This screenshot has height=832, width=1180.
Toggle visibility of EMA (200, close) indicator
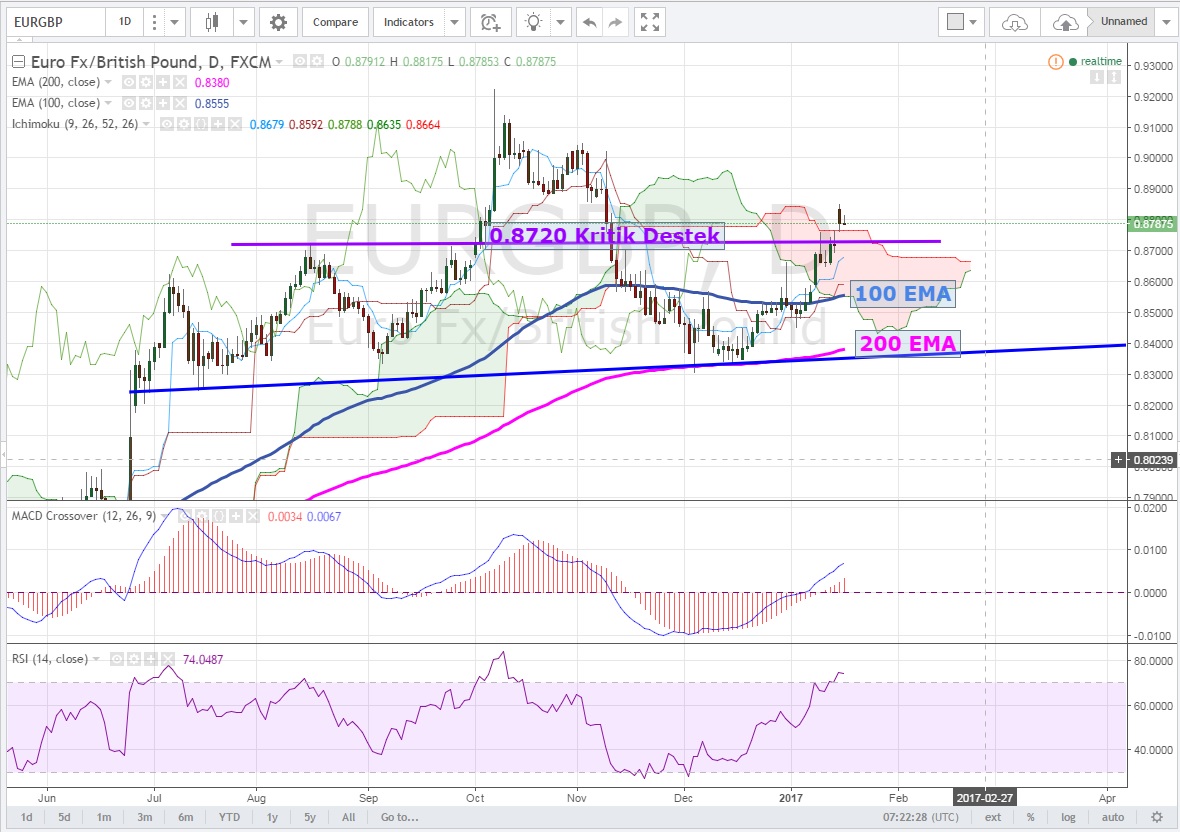(x=127, y=84)
